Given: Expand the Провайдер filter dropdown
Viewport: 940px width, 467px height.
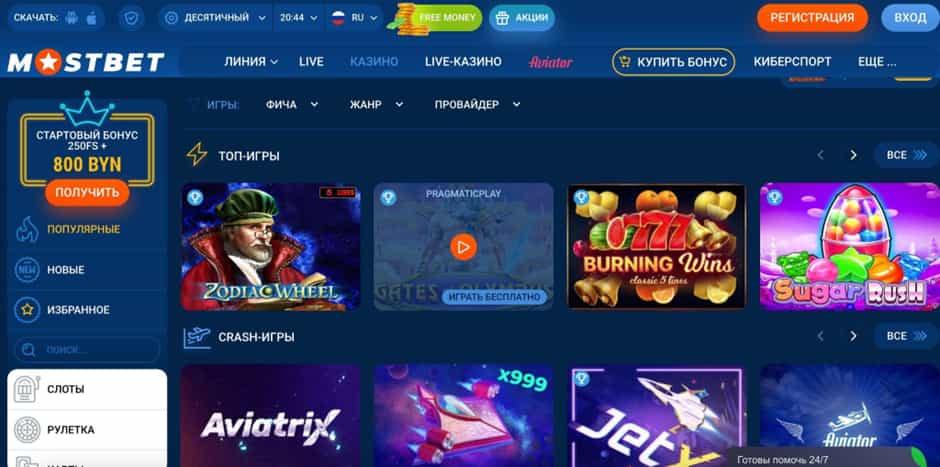Looking at the screenshot, I should pos(477,104).
